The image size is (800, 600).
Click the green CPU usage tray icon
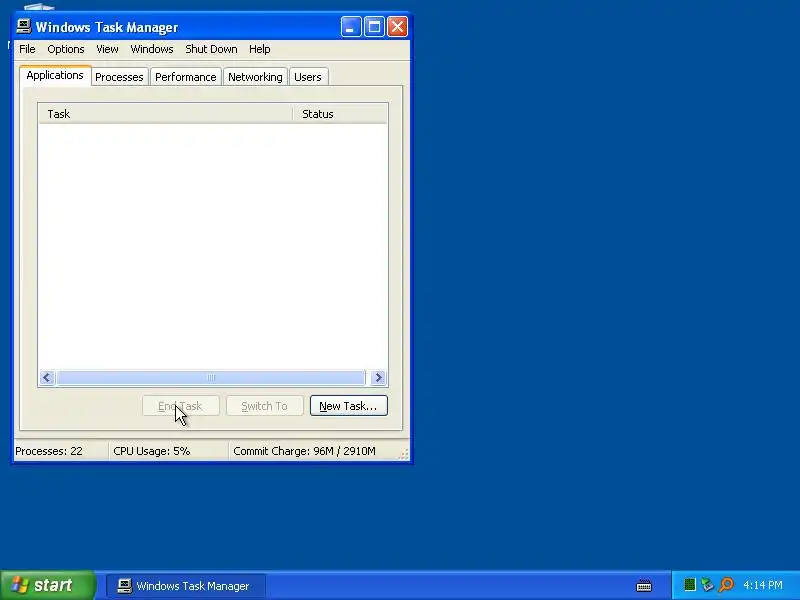690,585
